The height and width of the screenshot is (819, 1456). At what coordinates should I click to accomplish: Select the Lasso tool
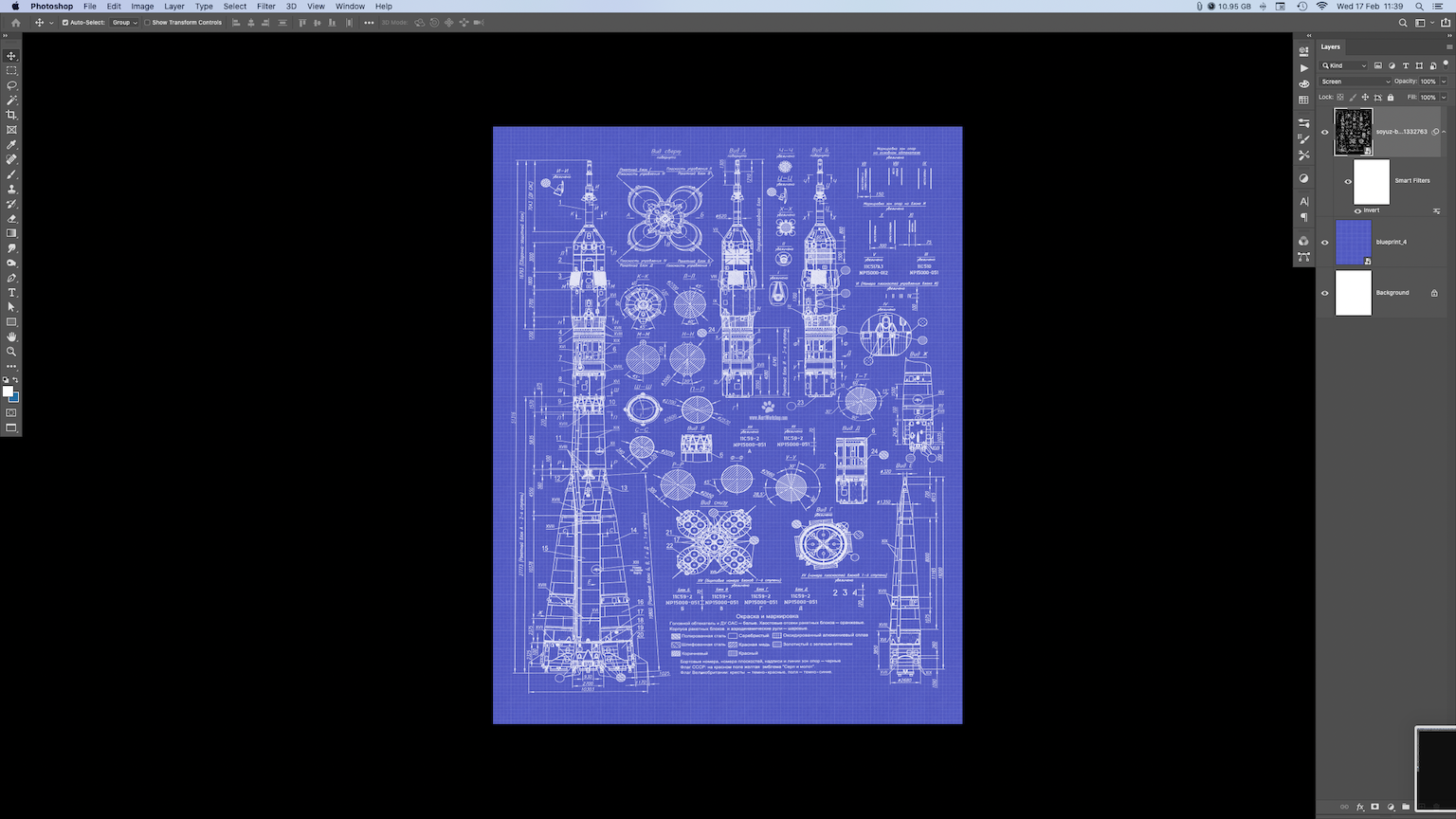coord(11,85)
